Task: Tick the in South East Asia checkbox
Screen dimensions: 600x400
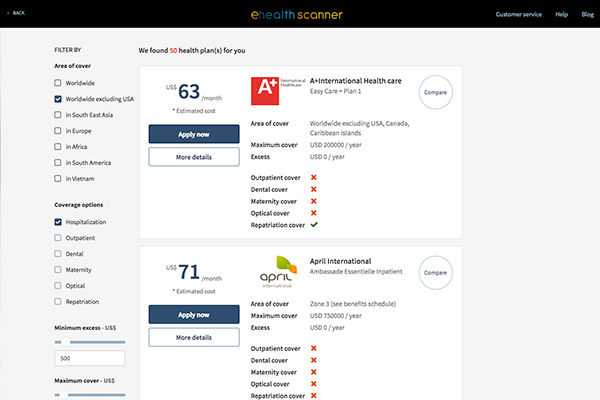Action: [x=58, y=114]
